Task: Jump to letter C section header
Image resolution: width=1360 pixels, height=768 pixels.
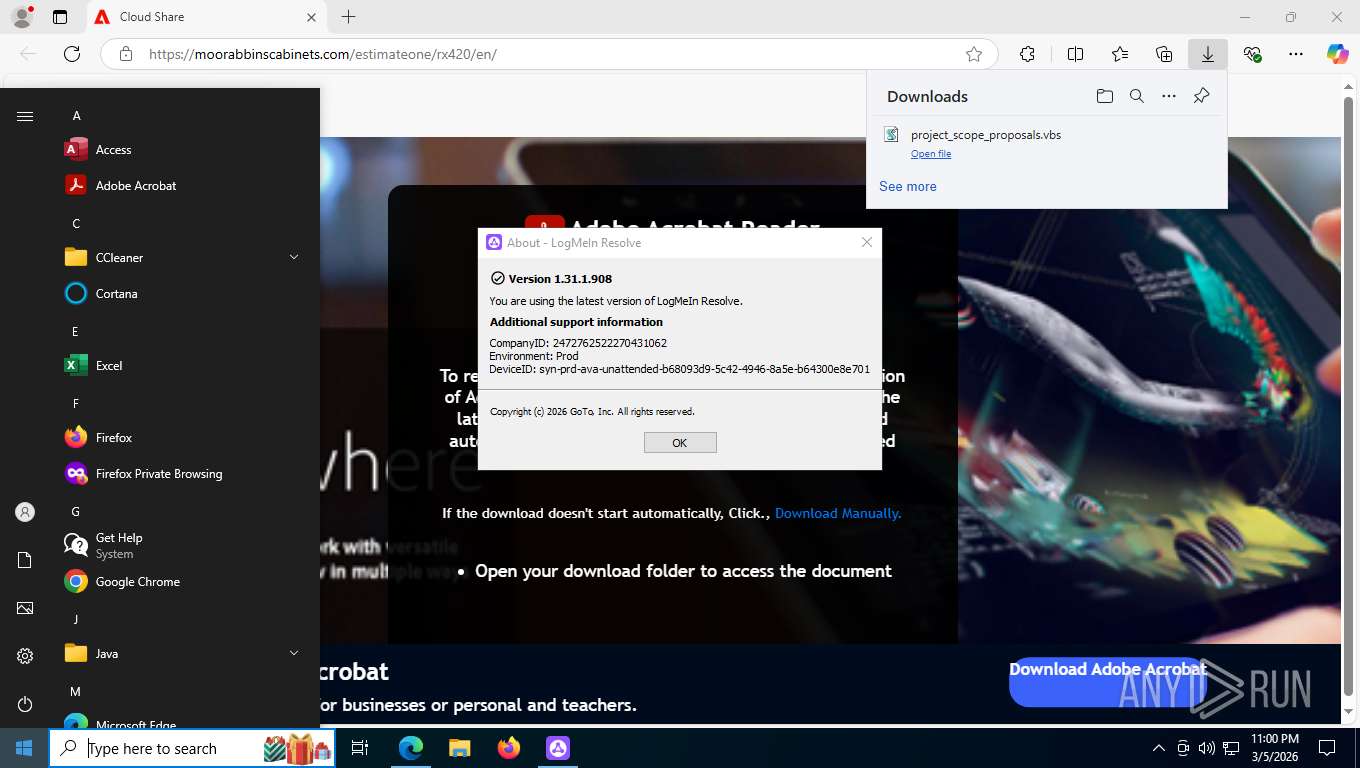Action: point(76,224)
